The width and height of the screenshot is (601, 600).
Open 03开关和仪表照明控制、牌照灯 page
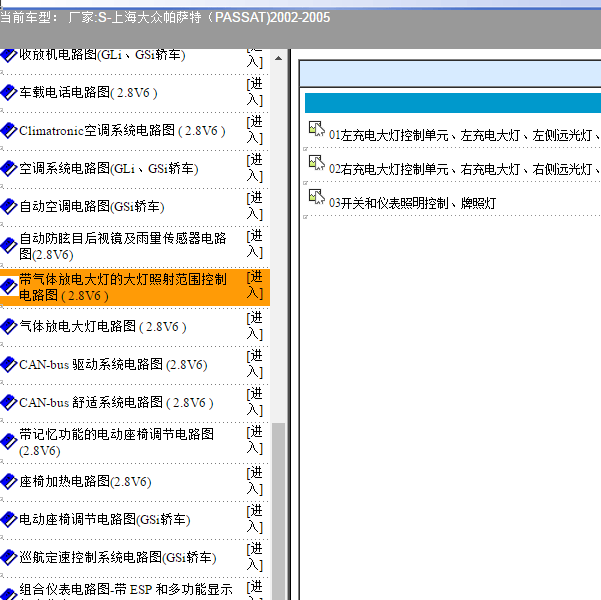coord(412,203)
